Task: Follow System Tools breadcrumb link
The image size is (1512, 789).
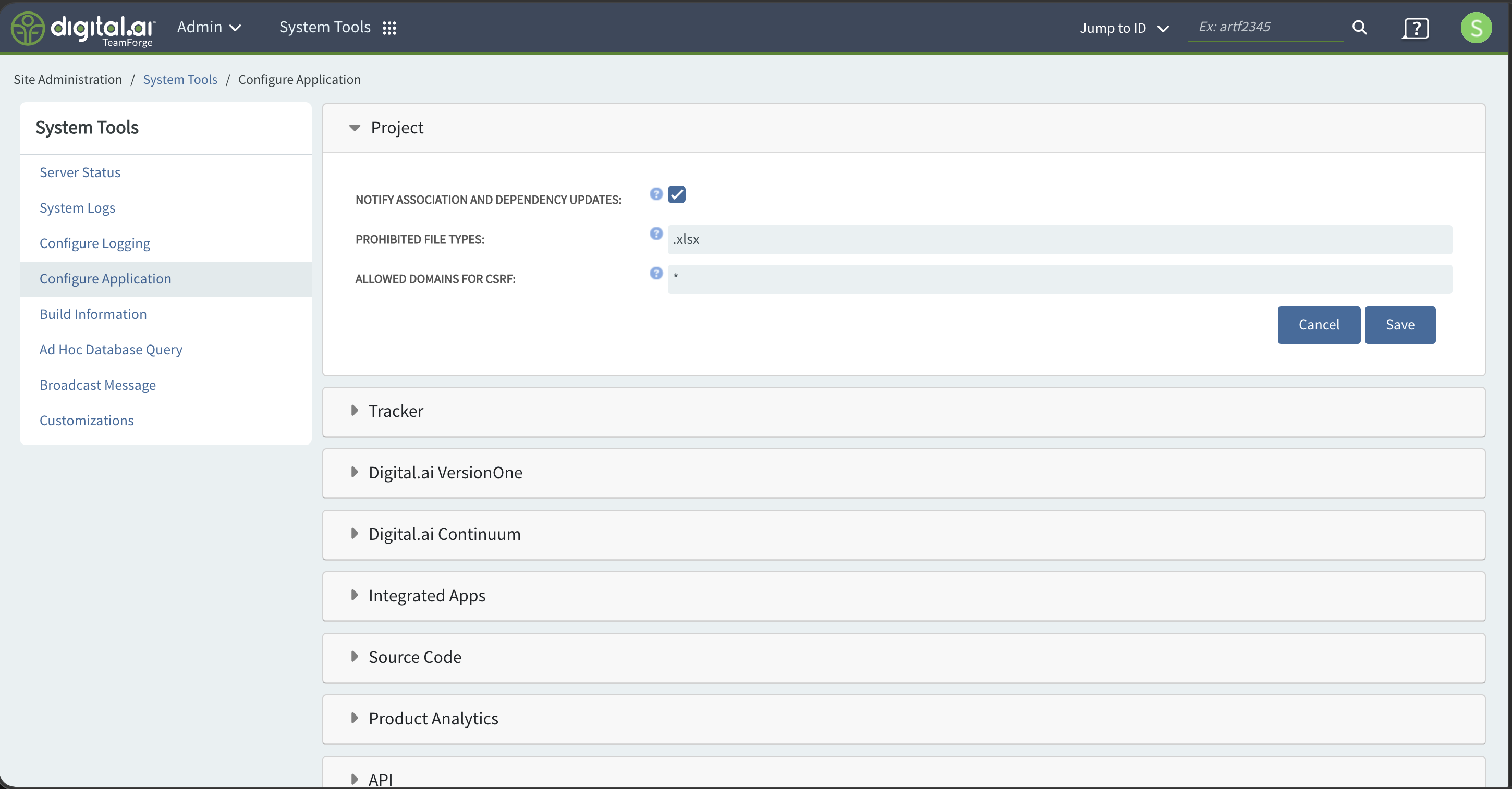Action: point(179,79)
